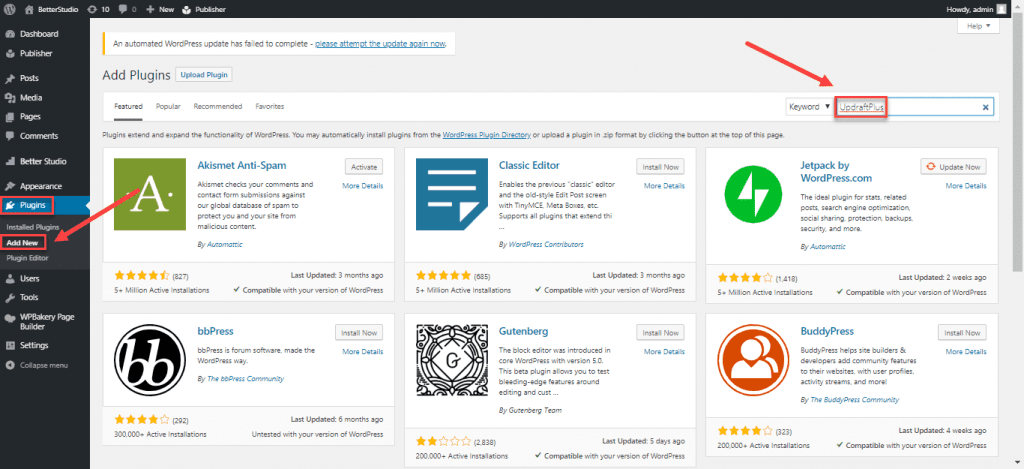This screenshot has width=1024, height=469.
Task: Collapse the sidebar menu
Action: pyautogui.click(x=44, y=365)
